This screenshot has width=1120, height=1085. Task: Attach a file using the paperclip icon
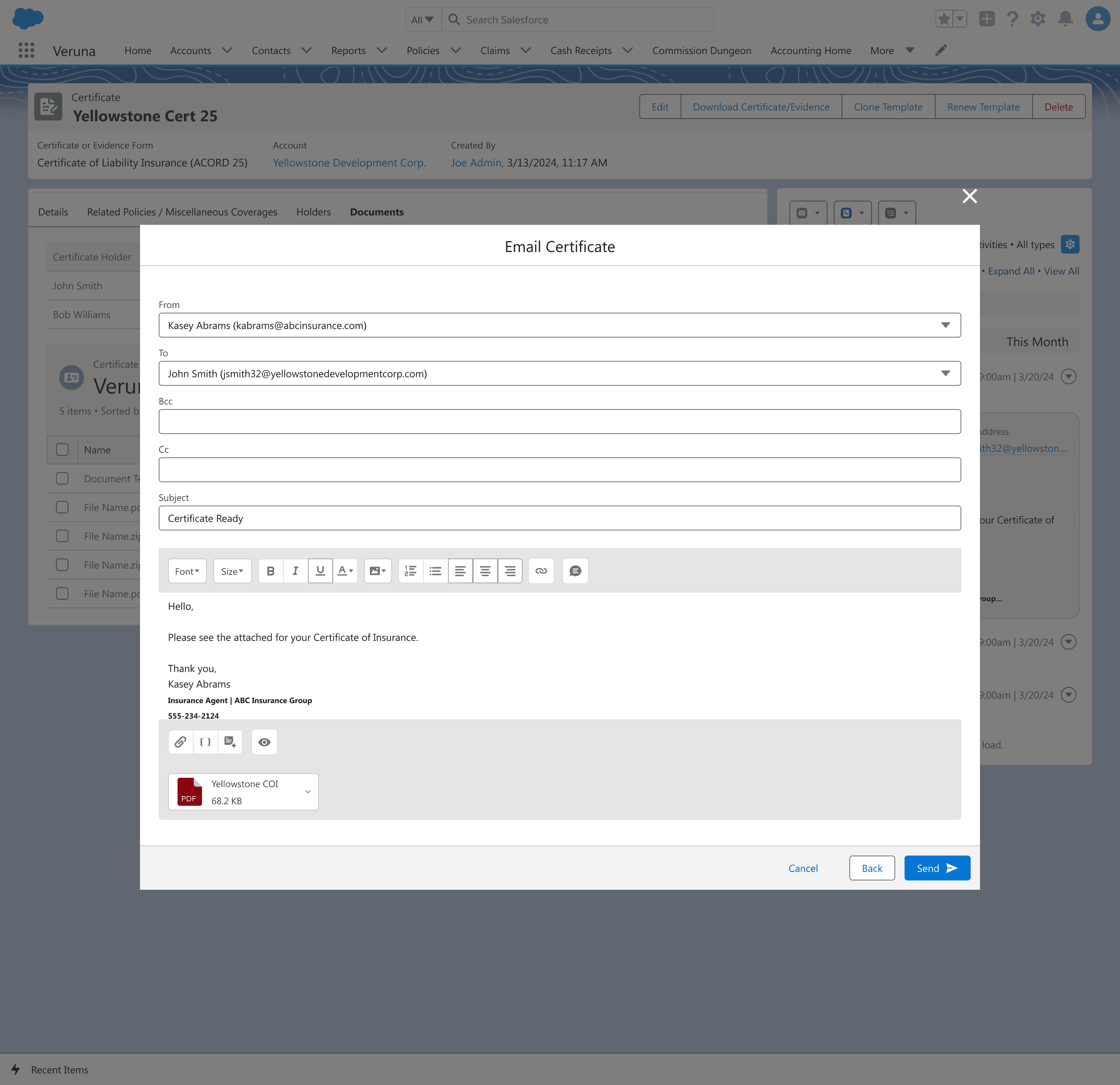180,742
